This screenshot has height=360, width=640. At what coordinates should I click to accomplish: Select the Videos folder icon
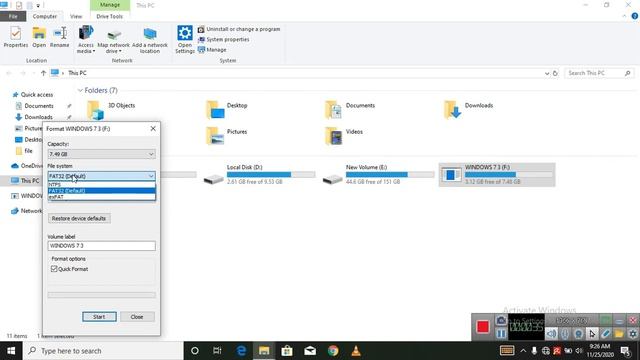pos(333,136)
